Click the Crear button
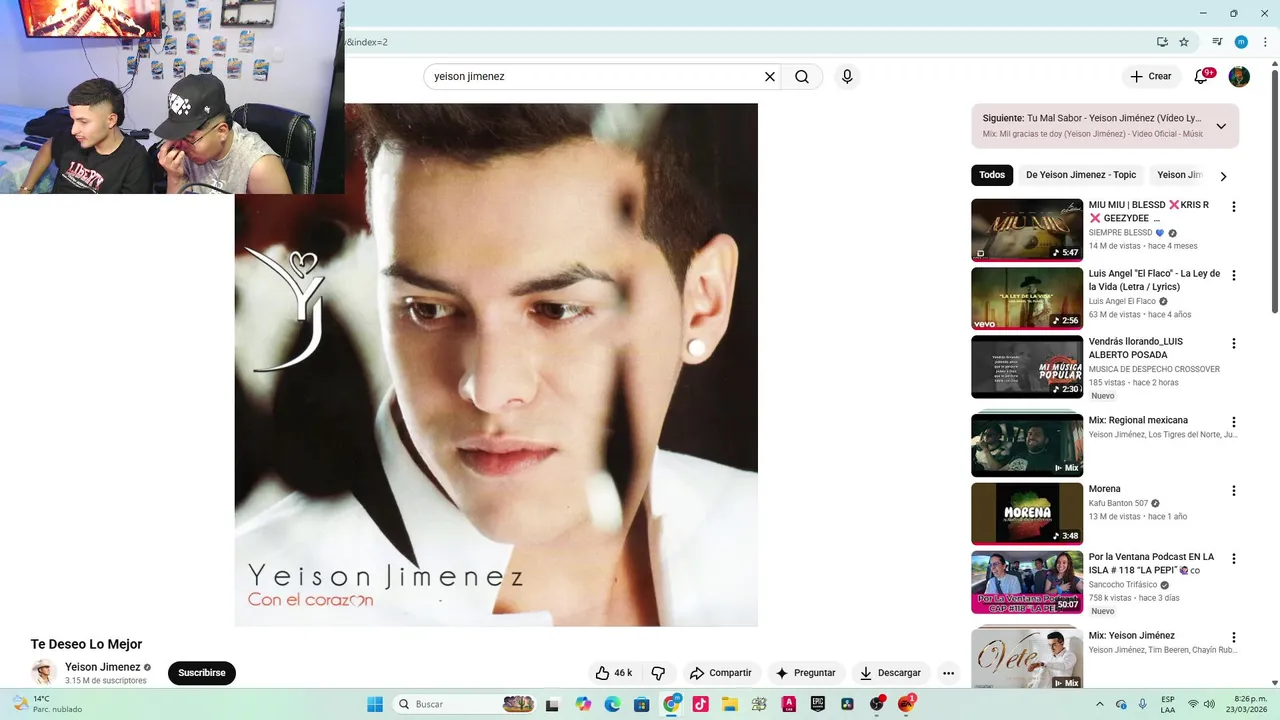The image size is (1280, 720). [1150, 76]
